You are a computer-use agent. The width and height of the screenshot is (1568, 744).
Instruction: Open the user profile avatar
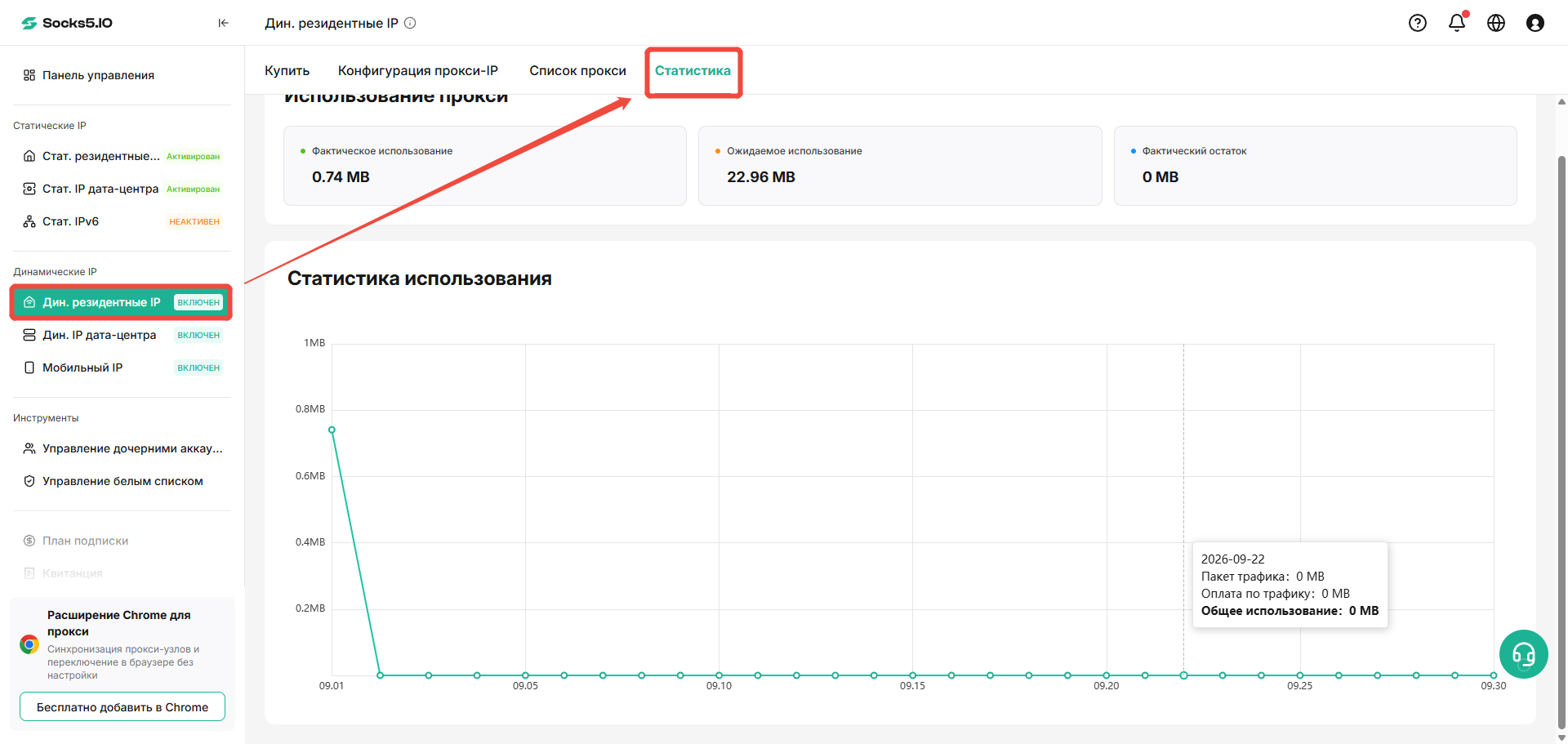1535,23
